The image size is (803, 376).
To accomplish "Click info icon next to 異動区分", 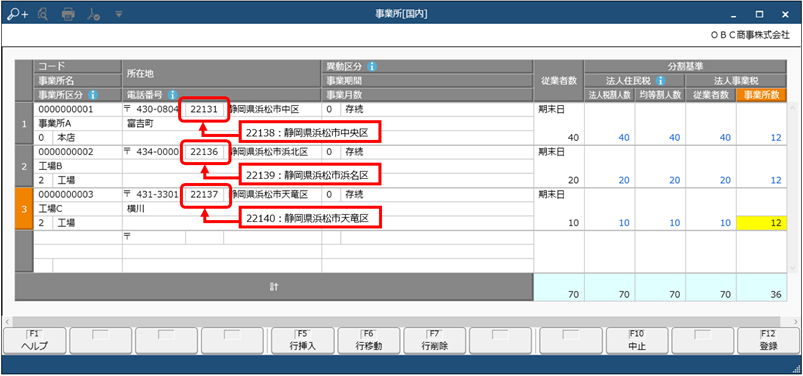I will pos(372,67).
